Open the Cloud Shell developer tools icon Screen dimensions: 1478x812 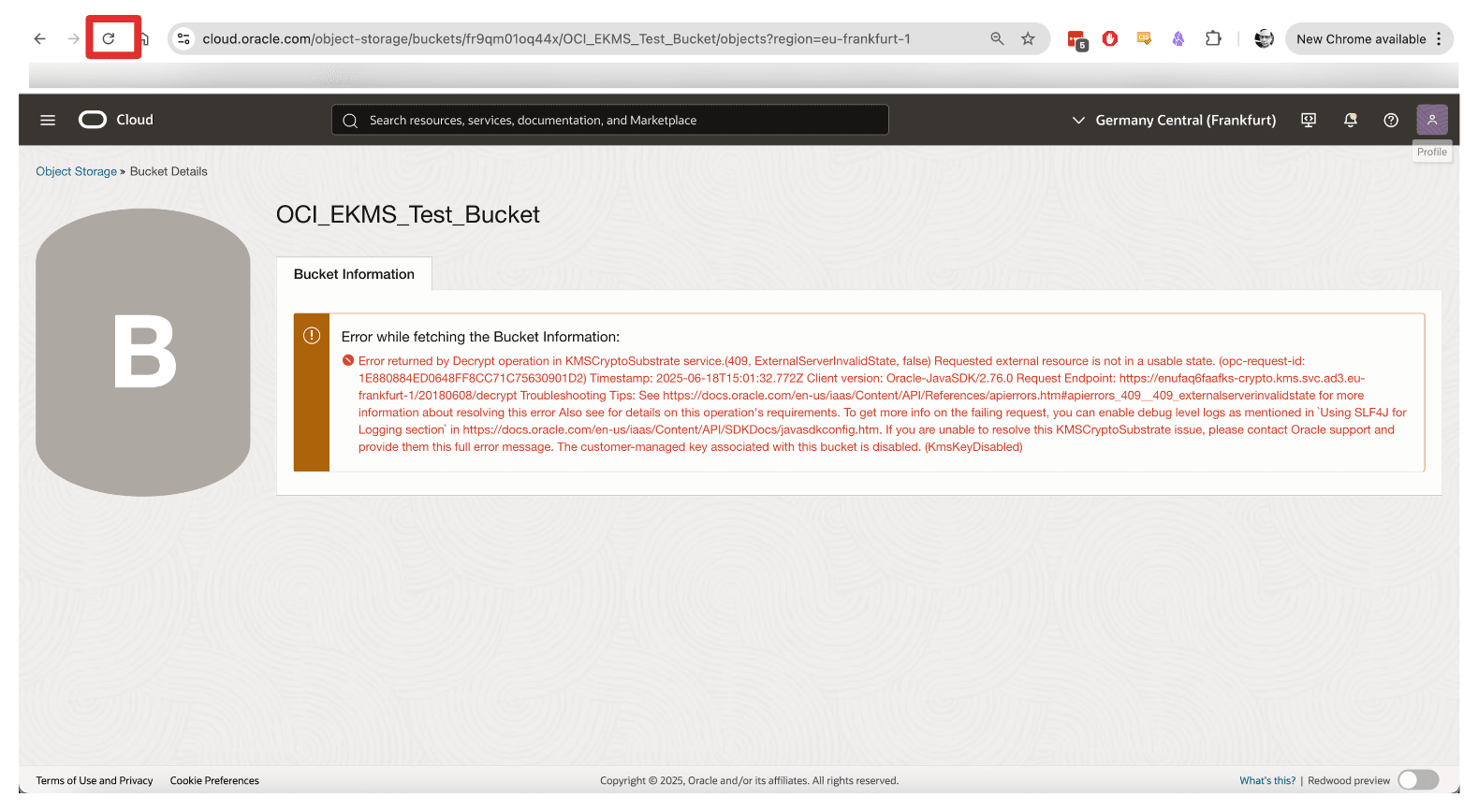[x=1309, y=120]
